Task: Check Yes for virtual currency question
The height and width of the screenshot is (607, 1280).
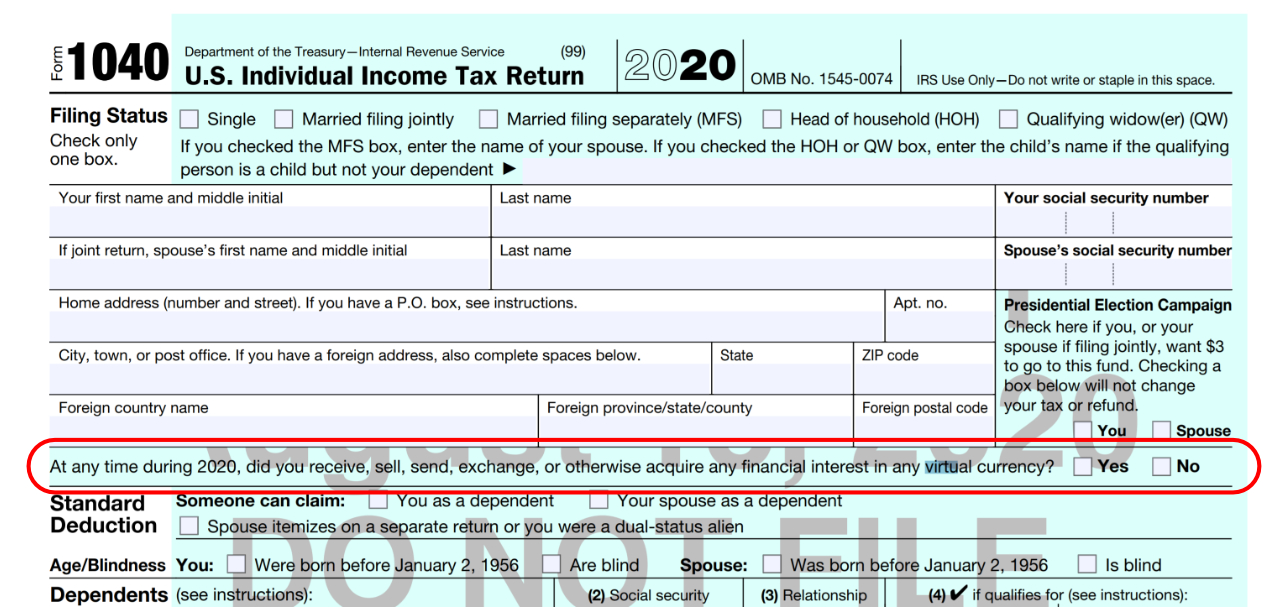Action: [1083, 466]
